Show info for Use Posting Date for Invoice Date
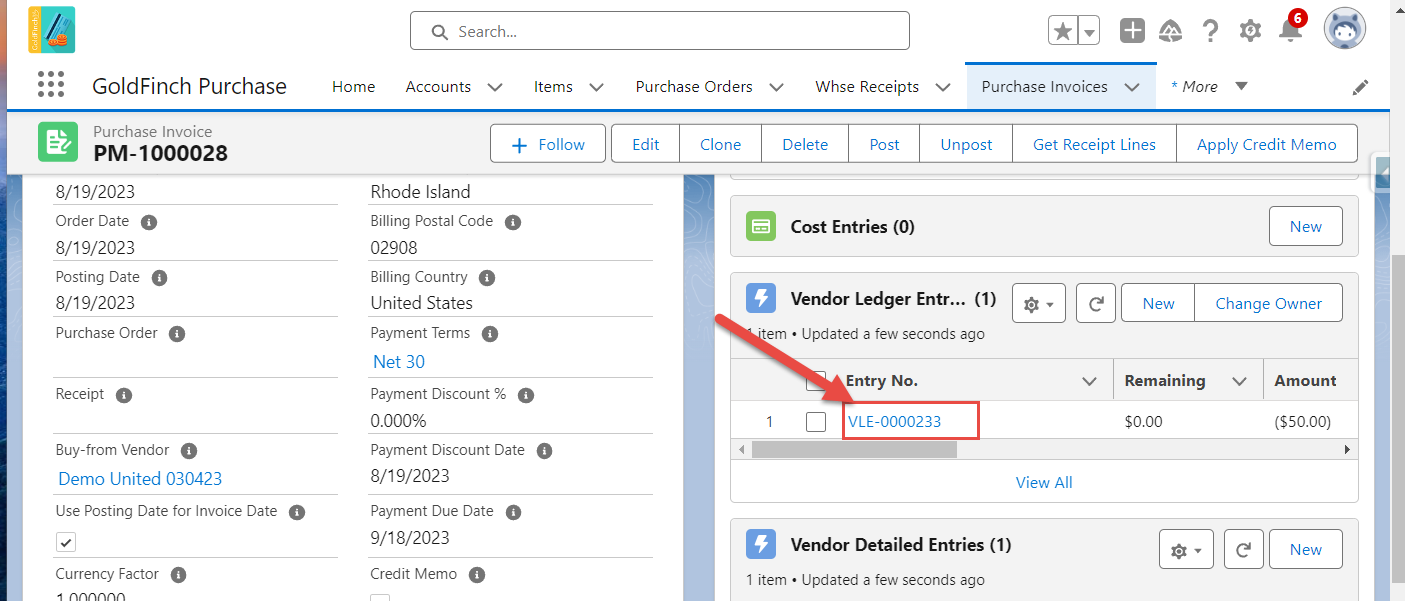 pos(297,512)
